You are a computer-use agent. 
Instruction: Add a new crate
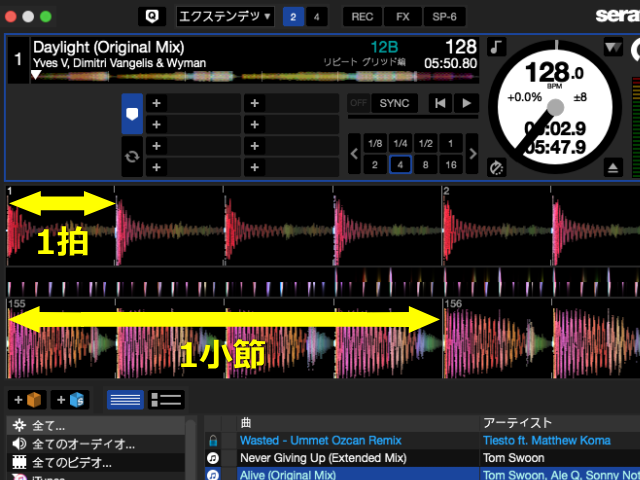click(x=27, y=400)
